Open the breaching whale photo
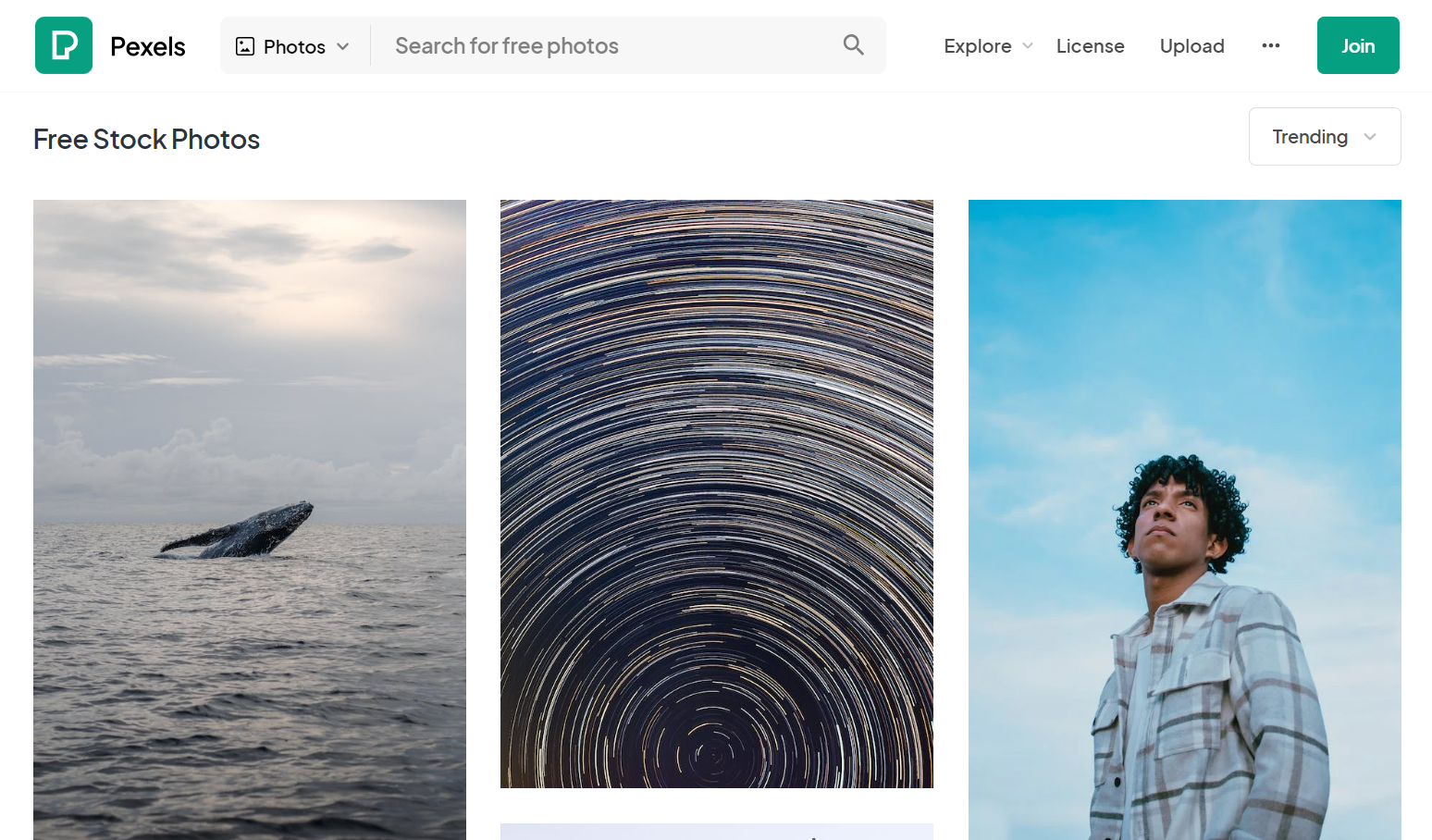This screenshot has width=1432, height=840. click(250, 518)
